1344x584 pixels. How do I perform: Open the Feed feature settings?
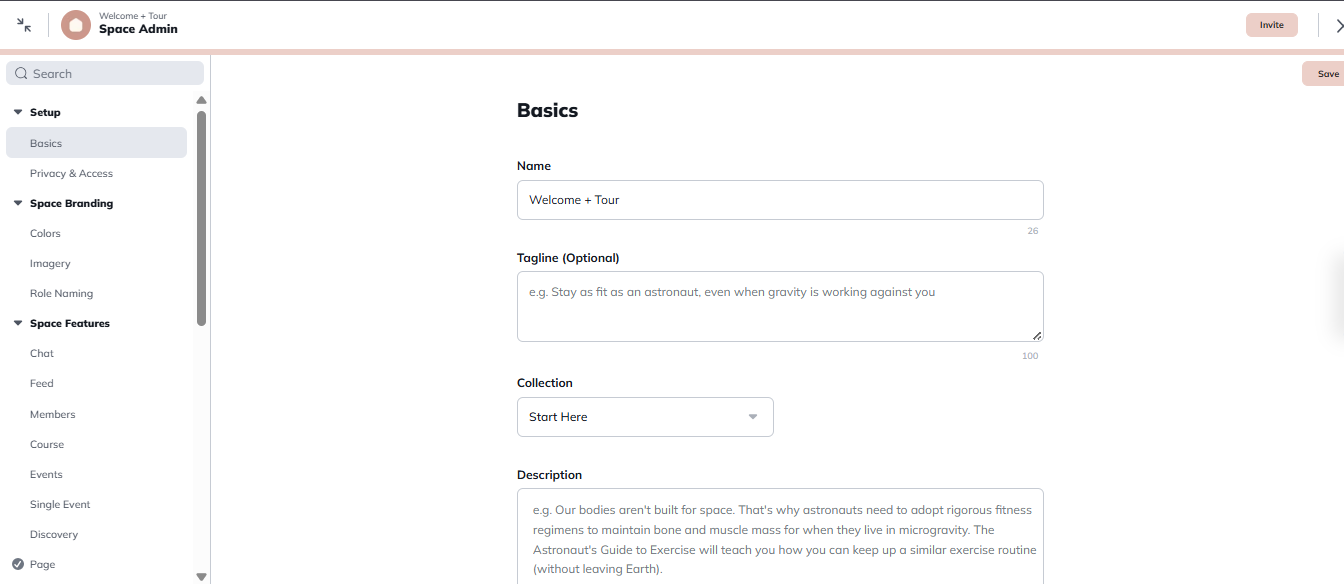tap(41, 383)
